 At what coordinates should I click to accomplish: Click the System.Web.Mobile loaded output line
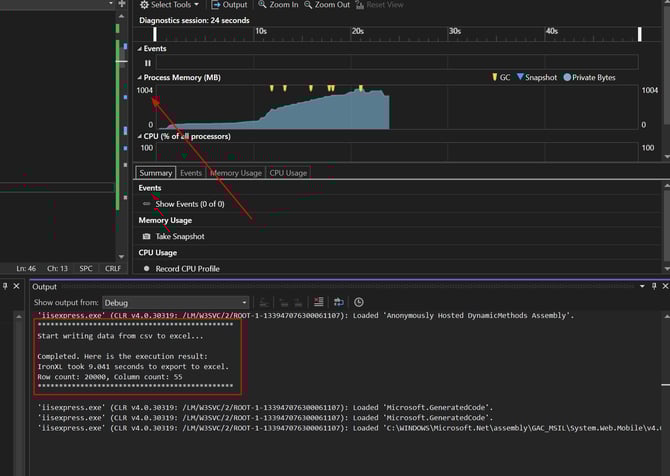[x=349, y=428]
